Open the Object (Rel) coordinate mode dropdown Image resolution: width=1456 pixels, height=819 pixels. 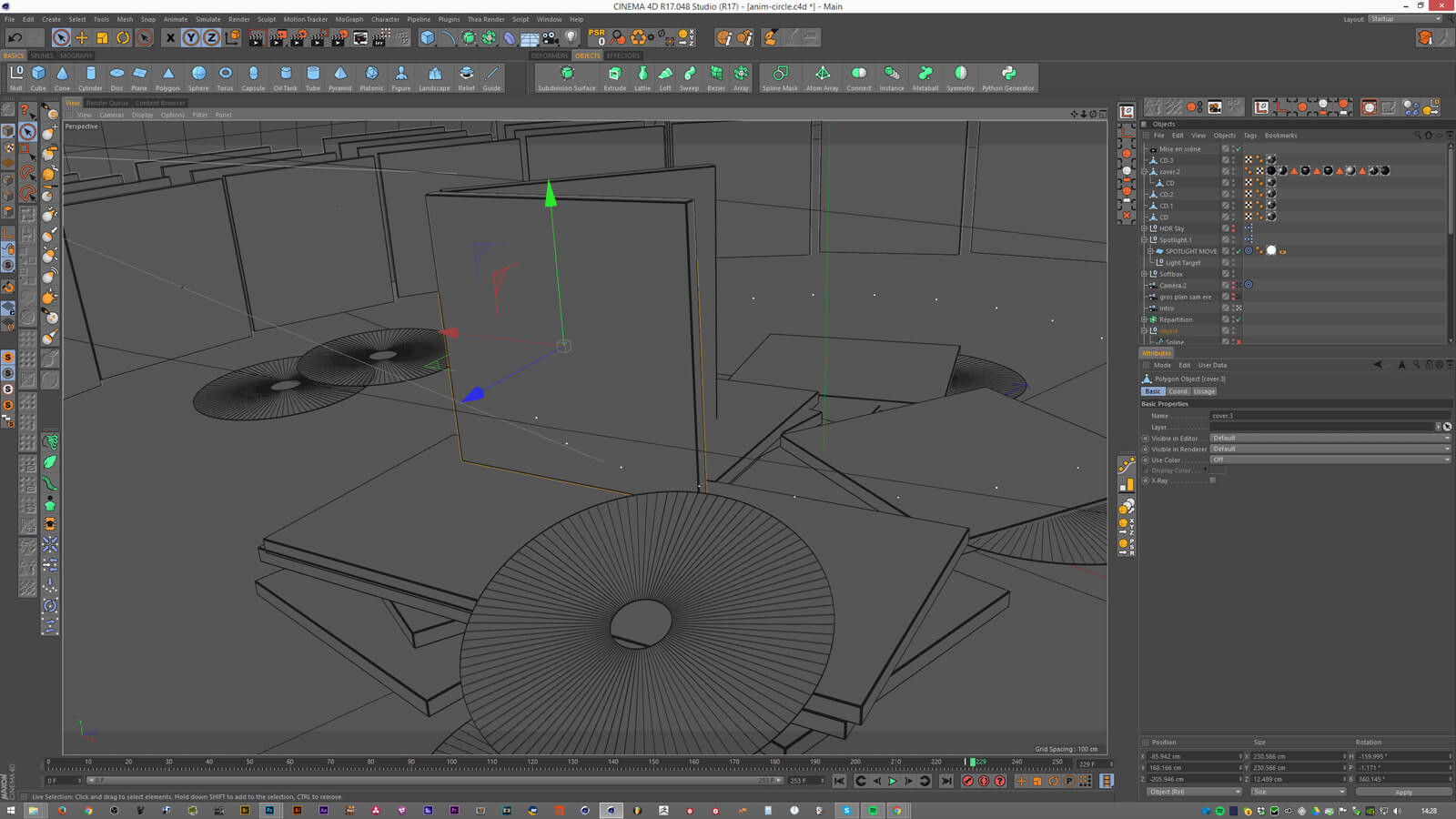(1193, 792)
